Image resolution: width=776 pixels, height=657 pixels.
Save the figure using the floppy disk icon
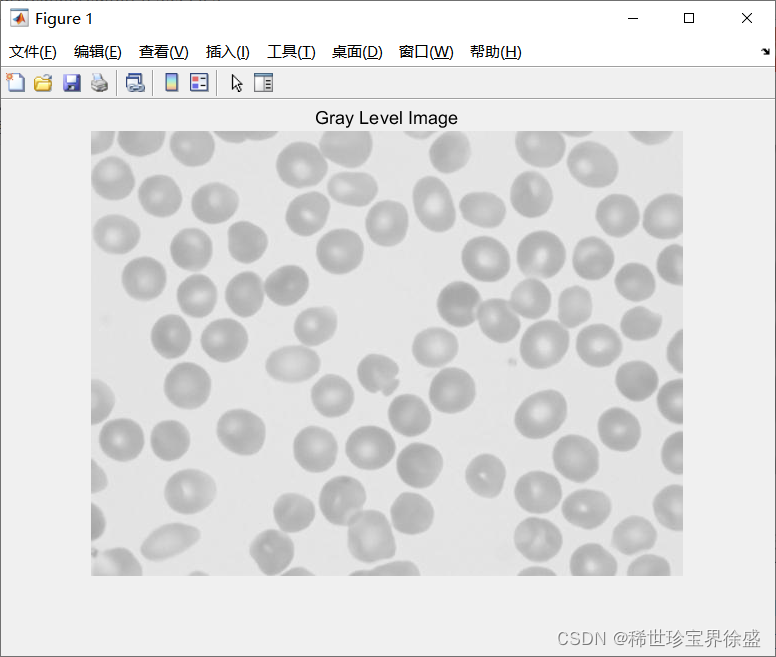72,83
